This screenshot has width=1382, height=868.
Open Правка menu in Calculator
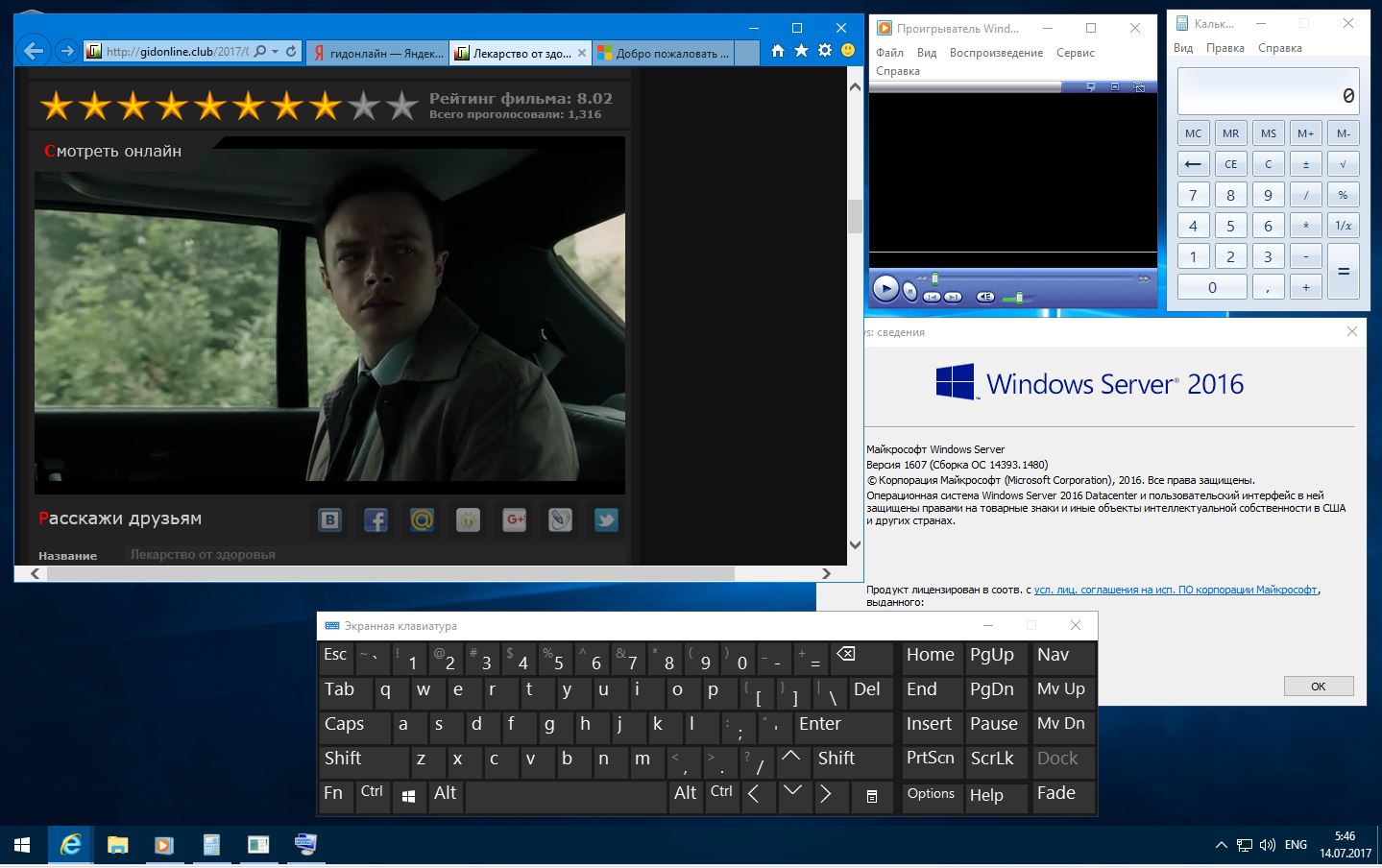point(1224,48)
